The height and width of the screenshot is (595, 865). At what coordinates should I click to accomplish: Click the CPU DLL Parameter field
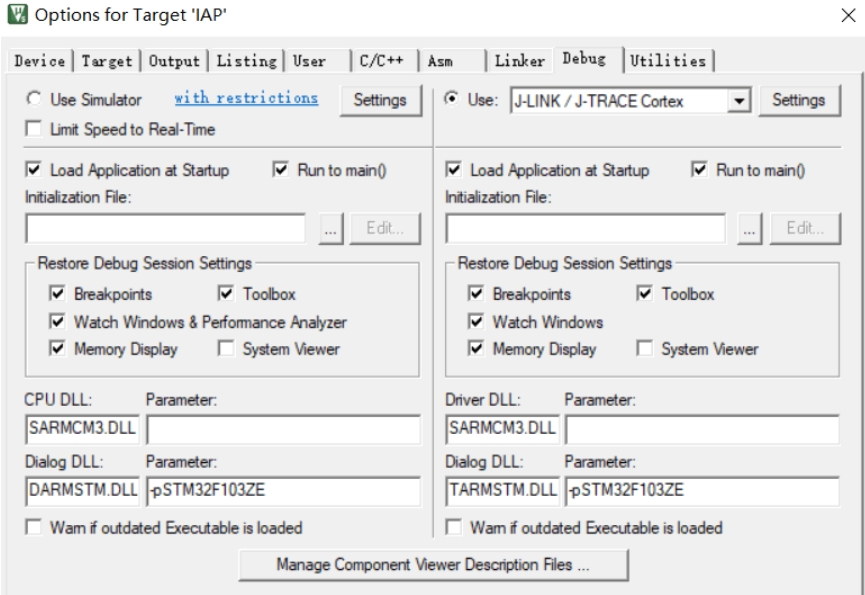283,430
